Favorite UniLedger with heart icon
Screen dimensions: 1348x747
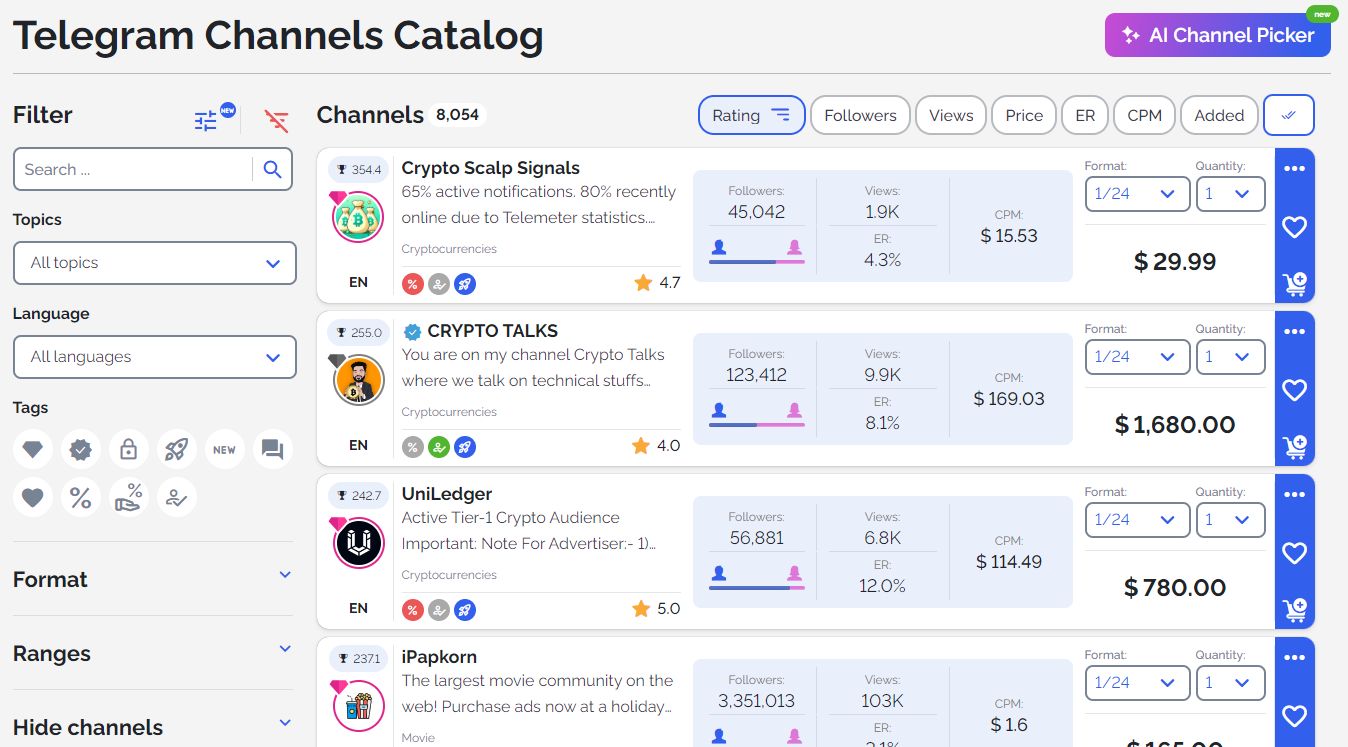(x=1294, y=553)
